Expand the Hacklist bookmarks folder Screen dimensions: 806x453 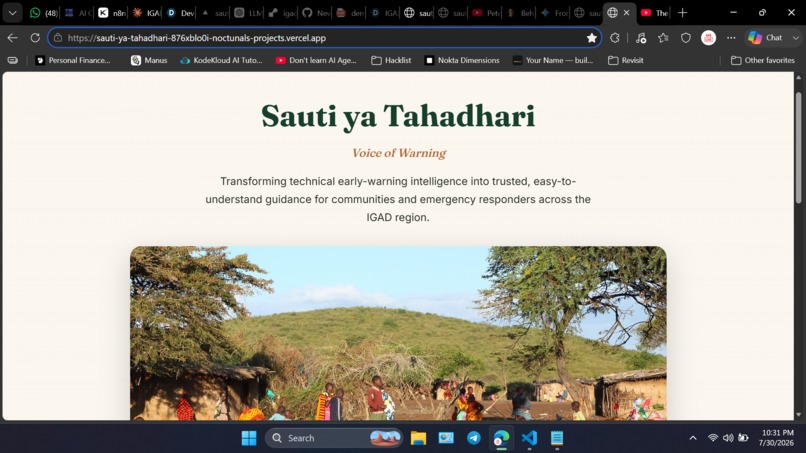[391, 60]
